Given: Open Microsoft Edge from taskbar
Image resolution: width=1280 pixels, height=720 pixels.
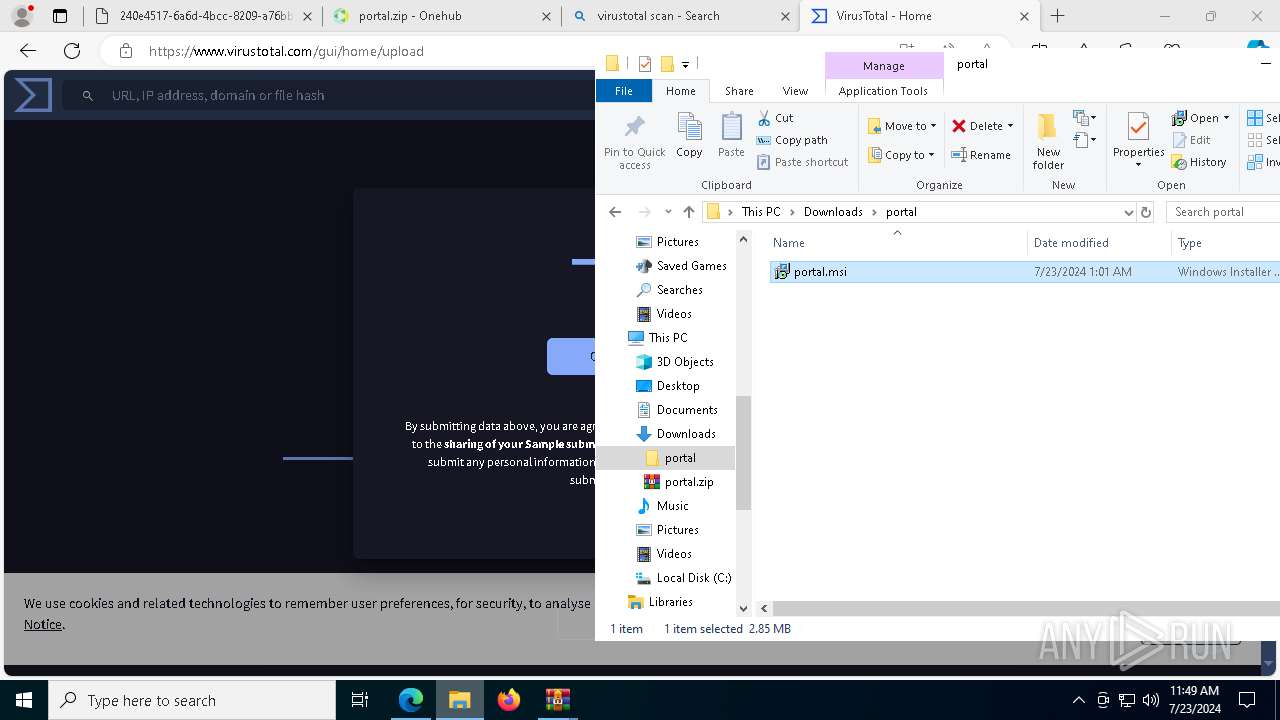Looking at the screenshot, I should click(411, 700).
